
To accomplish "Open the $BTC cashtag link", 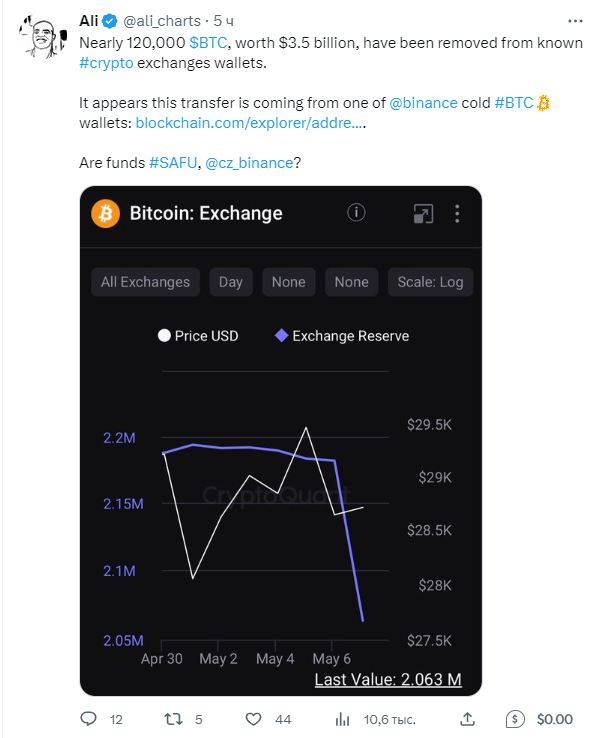I will [x=208, y=43].
